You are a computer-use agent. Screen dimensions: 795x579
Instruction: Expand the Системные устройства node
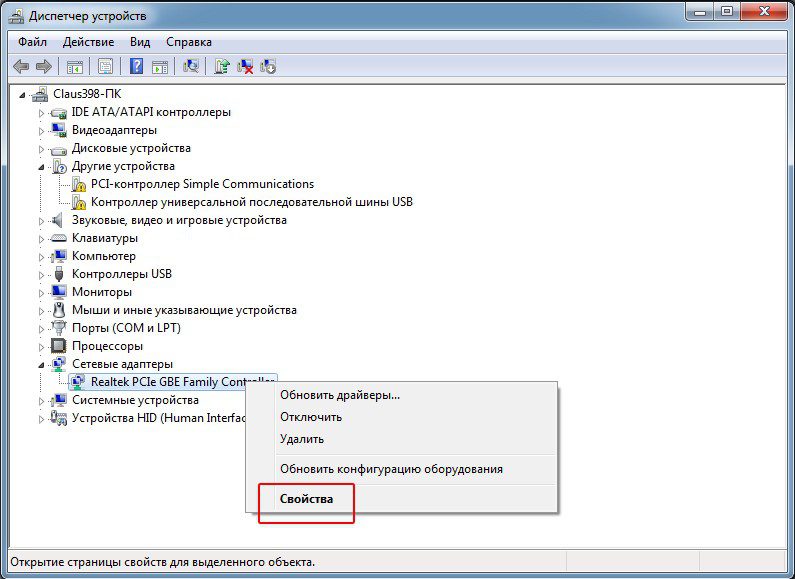tap(42, 401)
